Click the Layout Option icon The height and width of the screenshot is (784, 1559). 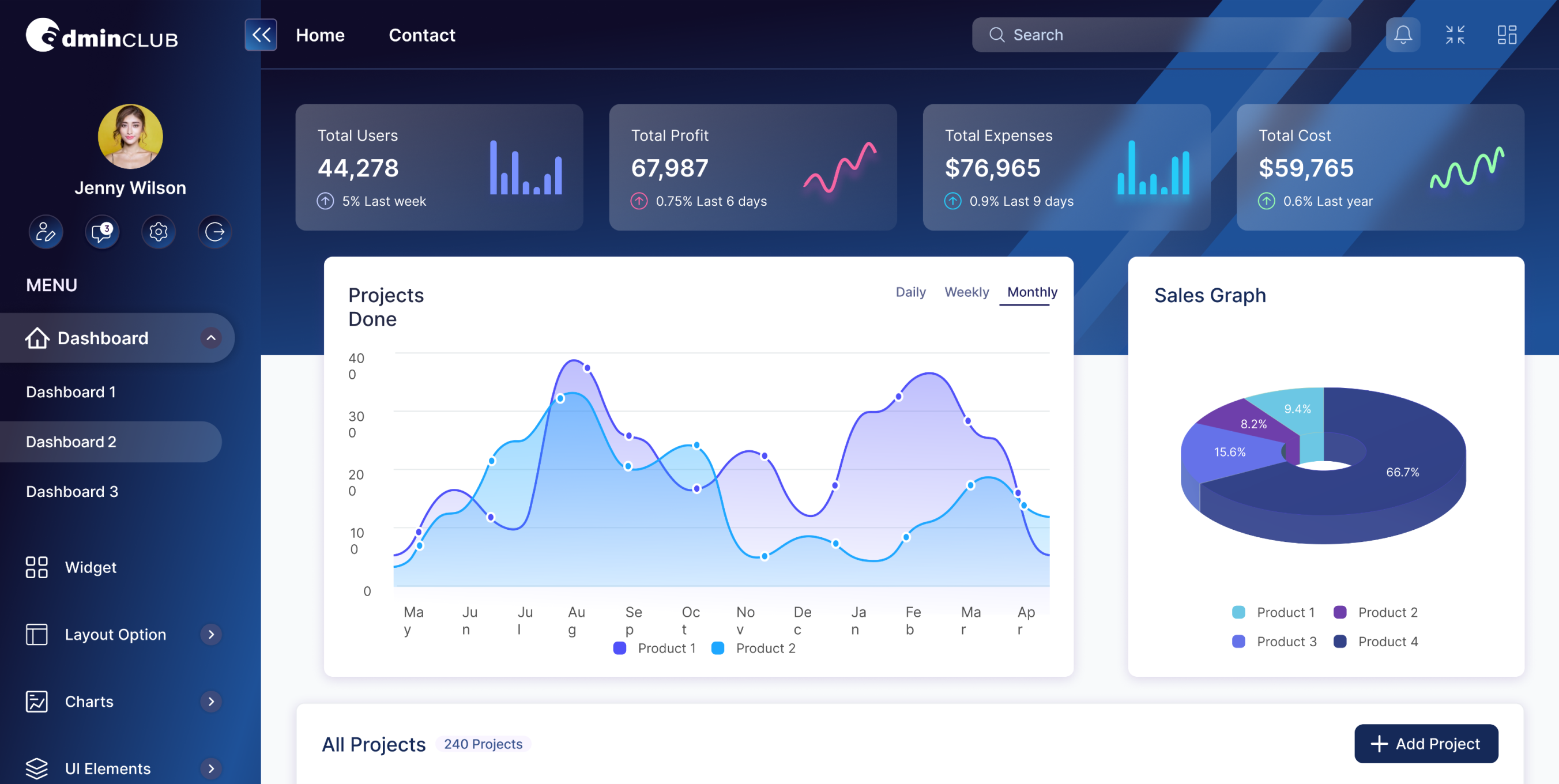tap(37, 634)
